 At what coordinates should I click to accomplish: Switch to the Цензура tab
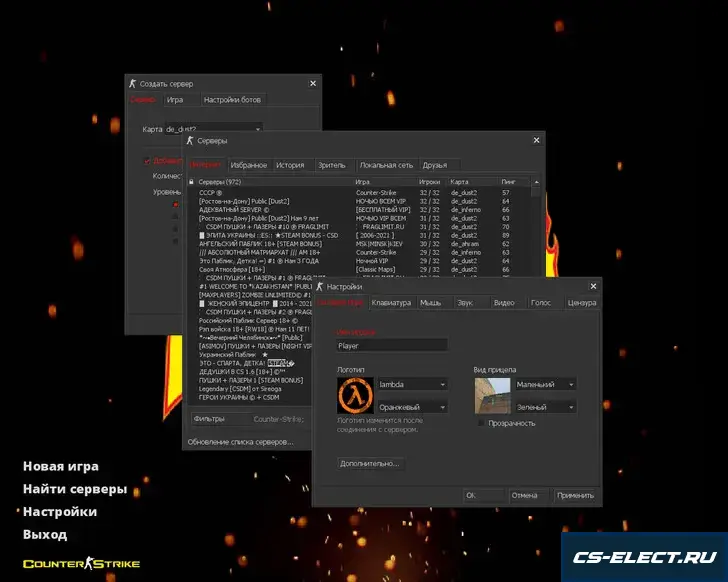[x=582, y=303]
